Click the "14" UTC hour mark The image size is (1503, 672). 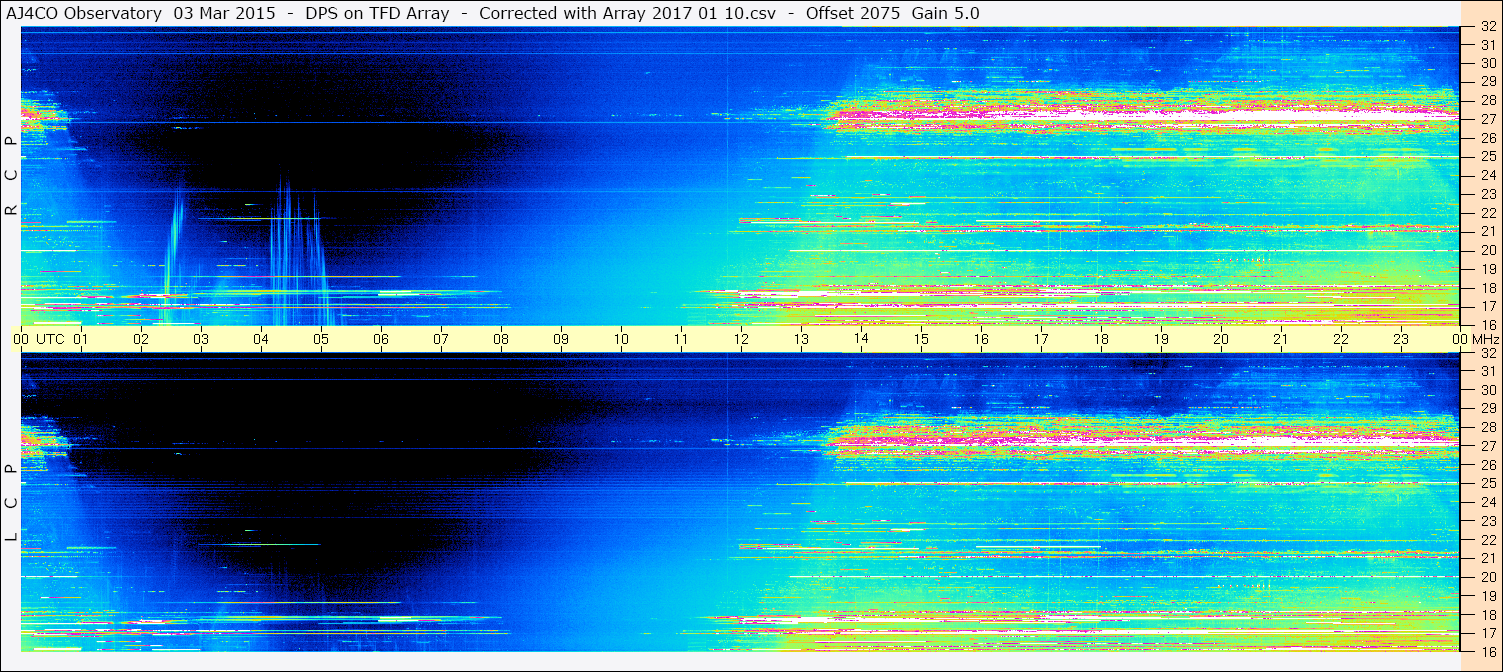861,339
